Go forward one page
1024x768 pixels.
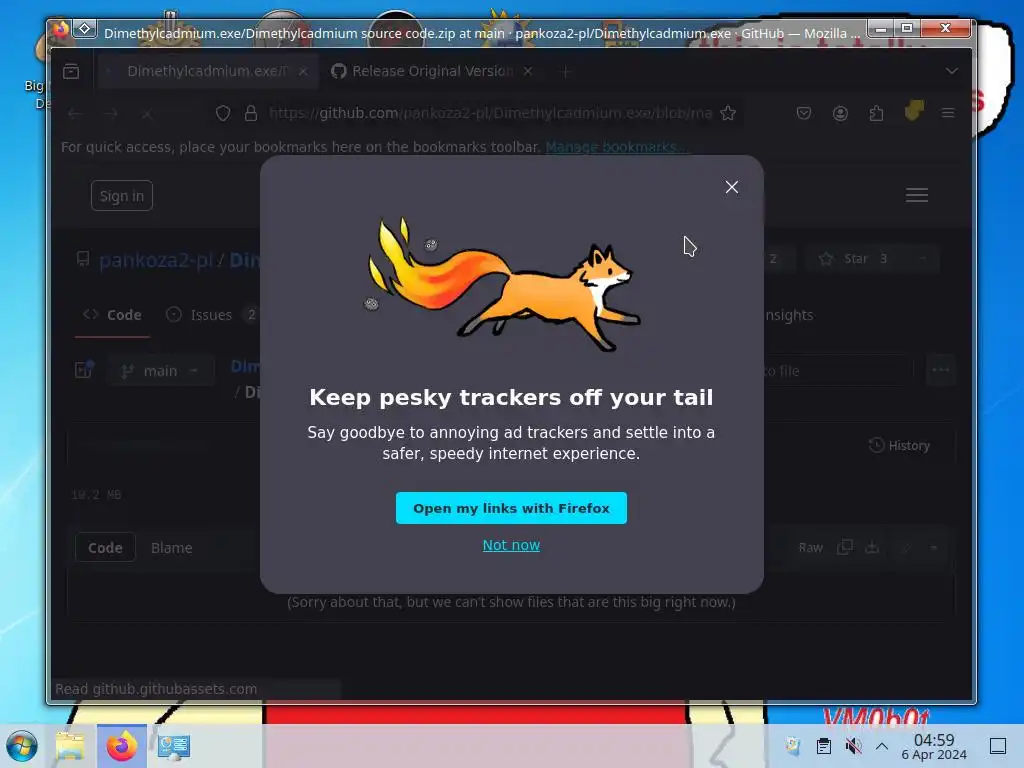[x=111, y=114]
